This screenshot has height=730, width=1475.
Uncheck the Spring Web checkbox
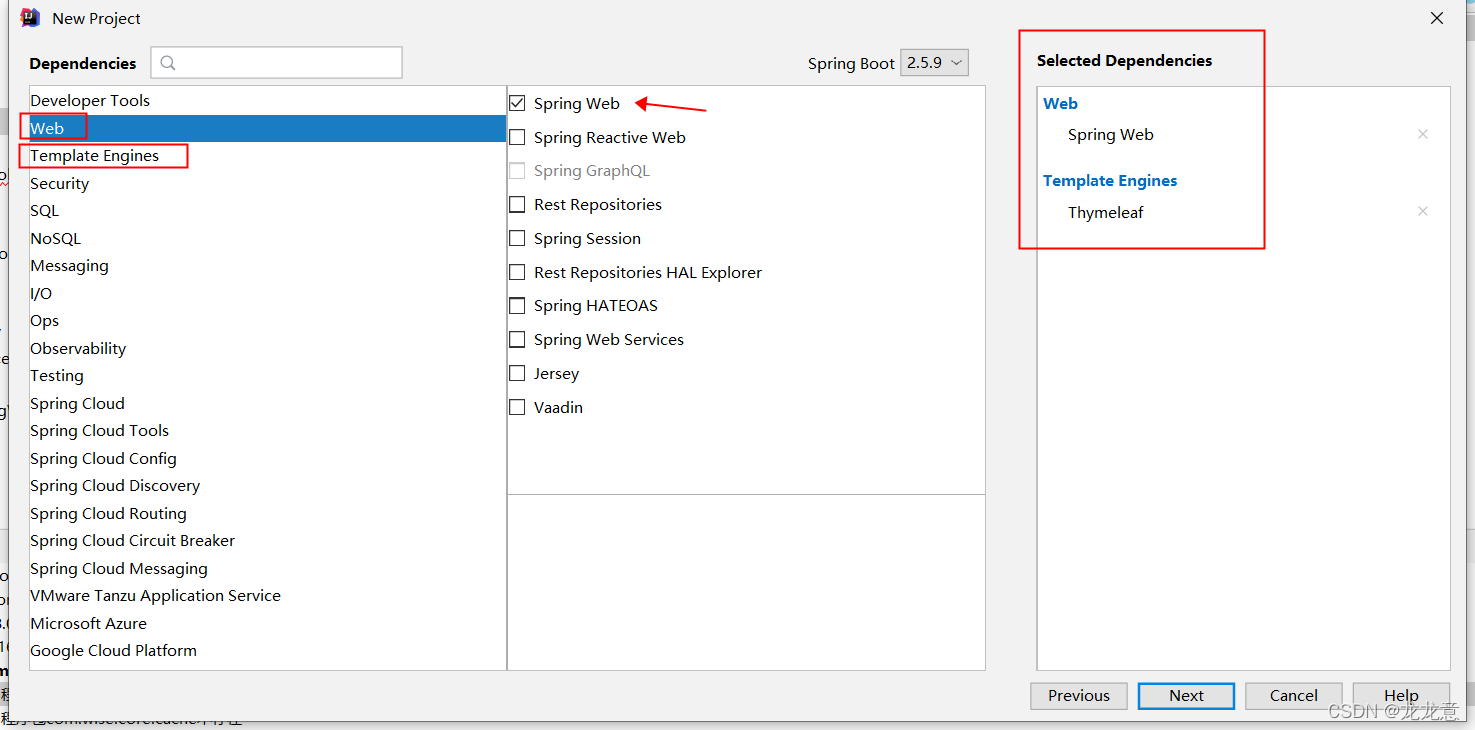517,103
